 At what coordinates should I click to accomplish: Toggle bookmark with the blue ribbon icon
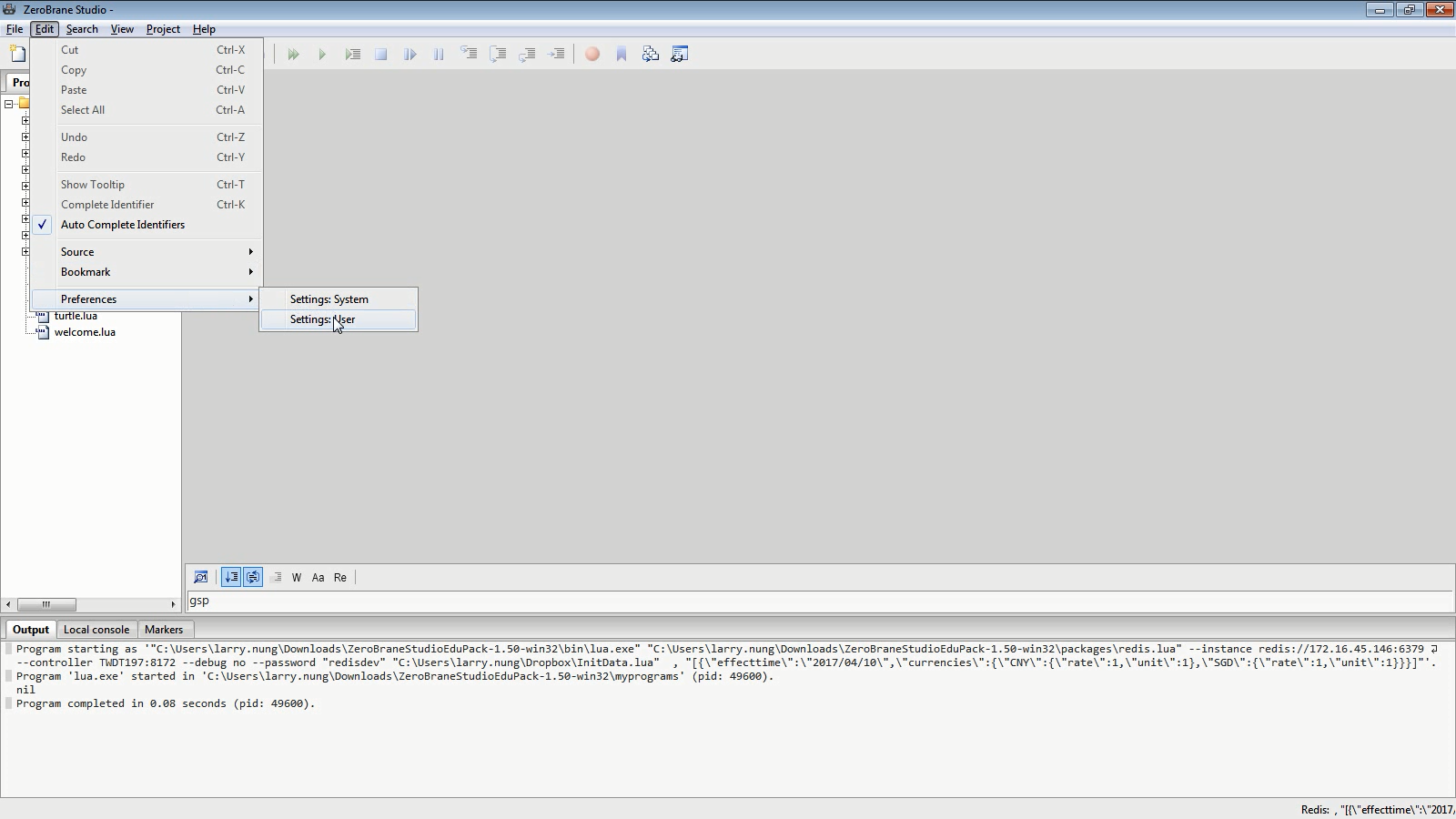click(622, 55)
